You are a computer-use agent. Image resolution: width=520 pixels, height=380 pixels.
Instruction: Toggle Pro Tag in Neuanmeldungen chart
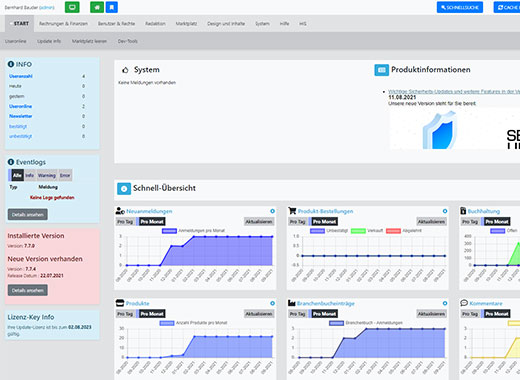point(125,222)
